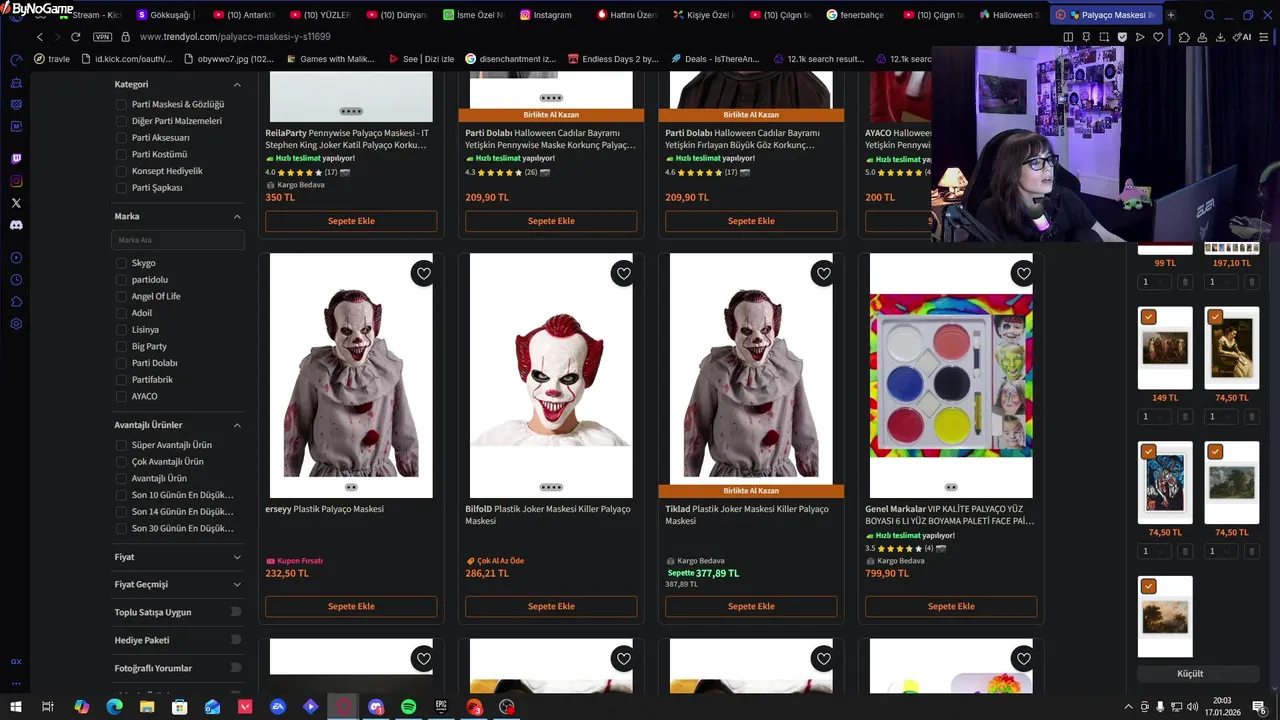1280x720 pixels.
Task: Check the Skygo brand checkbox
Action: tap(121, 263)
